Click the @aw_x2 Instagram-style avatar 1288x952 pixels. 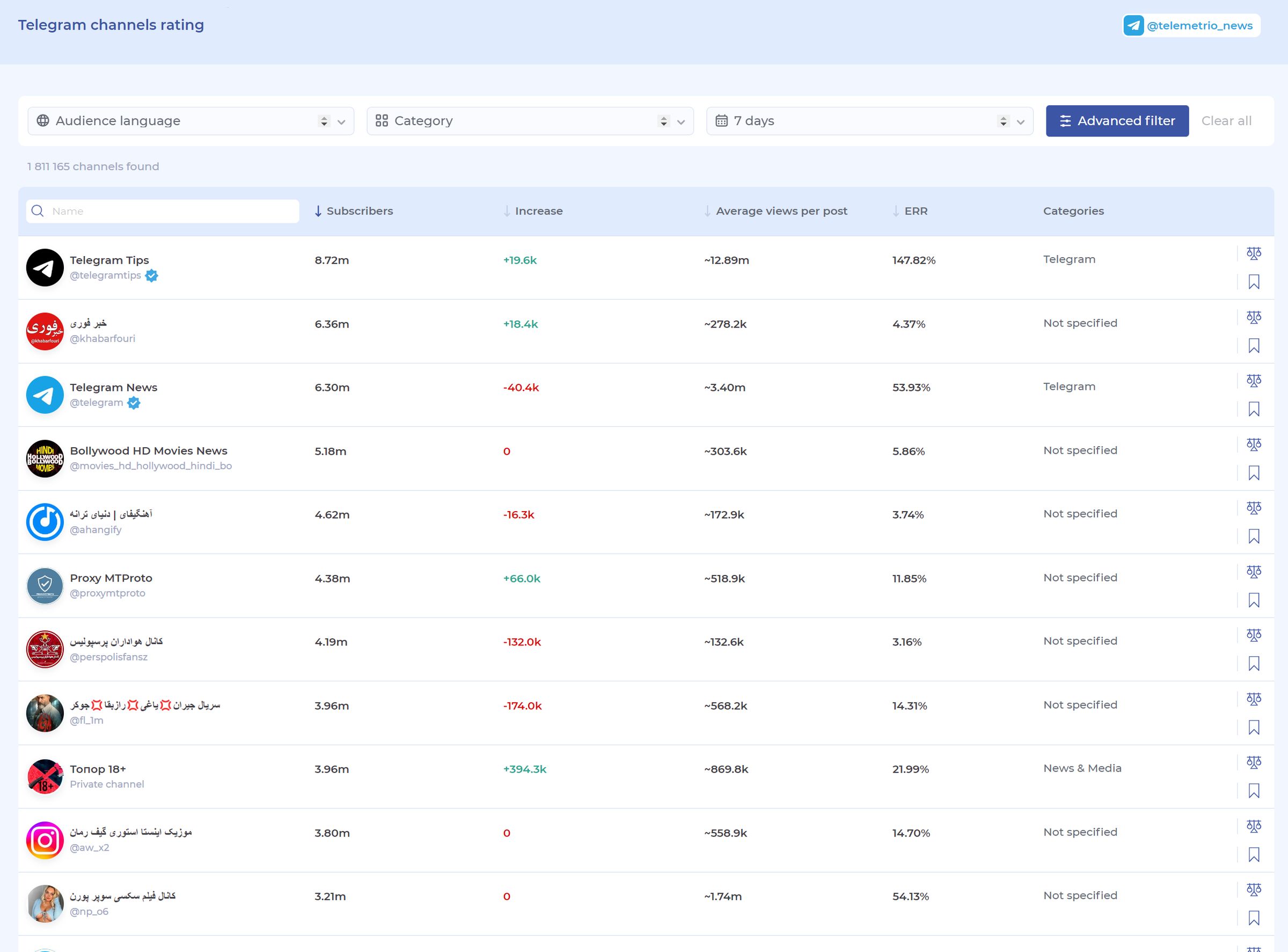point(45,840)
